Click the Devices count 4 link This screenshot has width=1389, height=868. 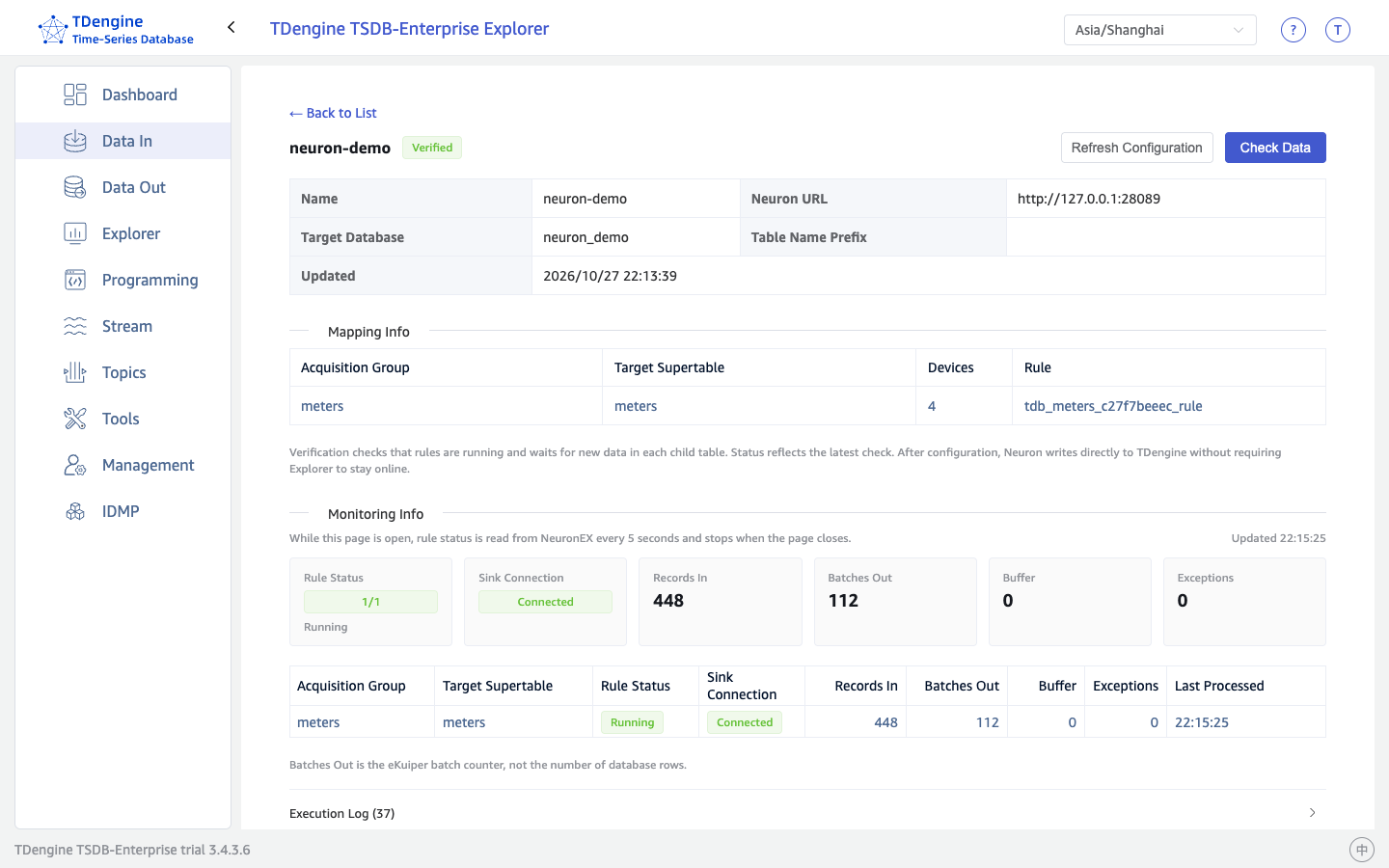point(932,406)
